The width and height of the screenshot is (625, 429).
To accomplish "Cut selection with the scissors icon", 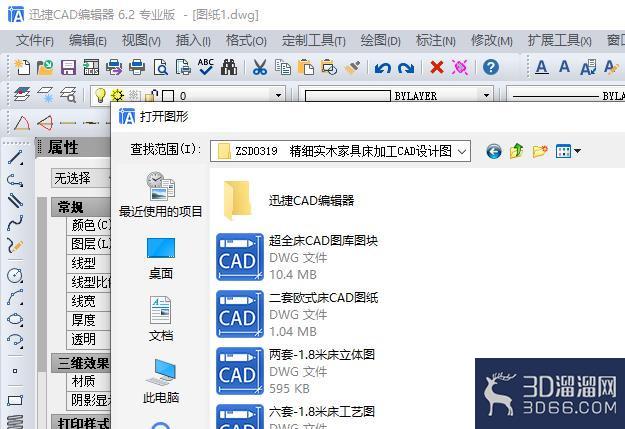I will point(259,67).
